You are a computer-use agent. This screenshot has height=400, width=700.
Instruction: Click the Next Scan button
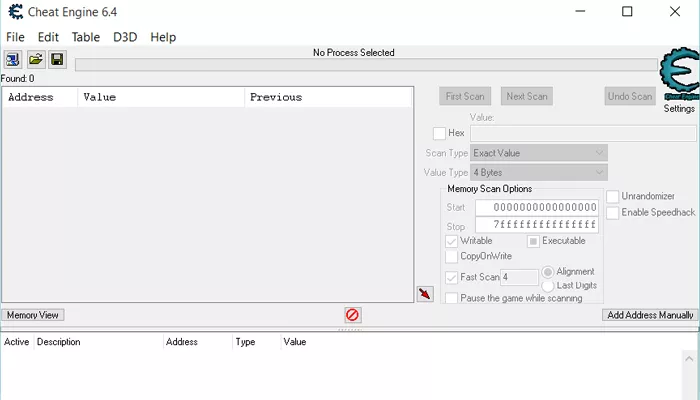point(527,96)
